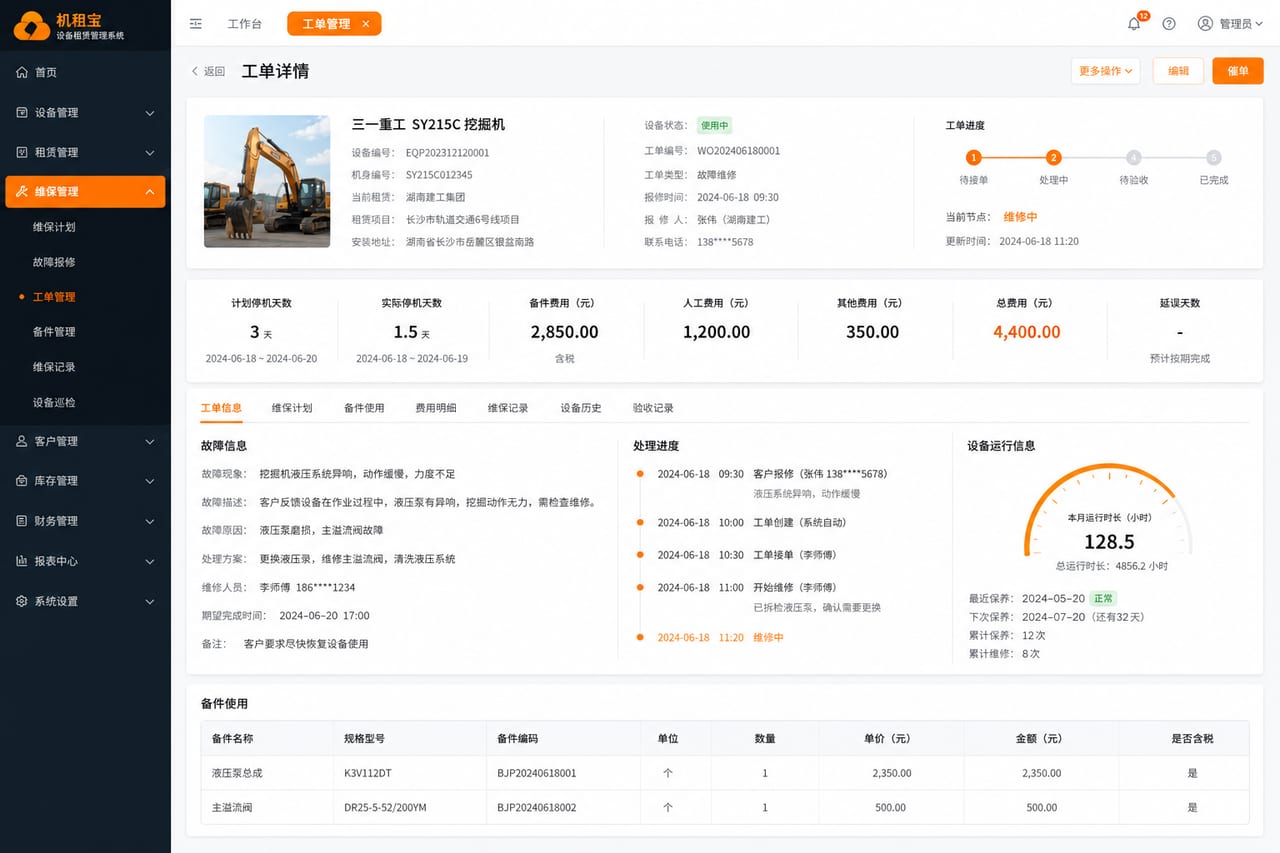Switch to the 工作台 top tab
Image resolution: width=1280 pixels, height=853 pixels.
tap(244, 24)
